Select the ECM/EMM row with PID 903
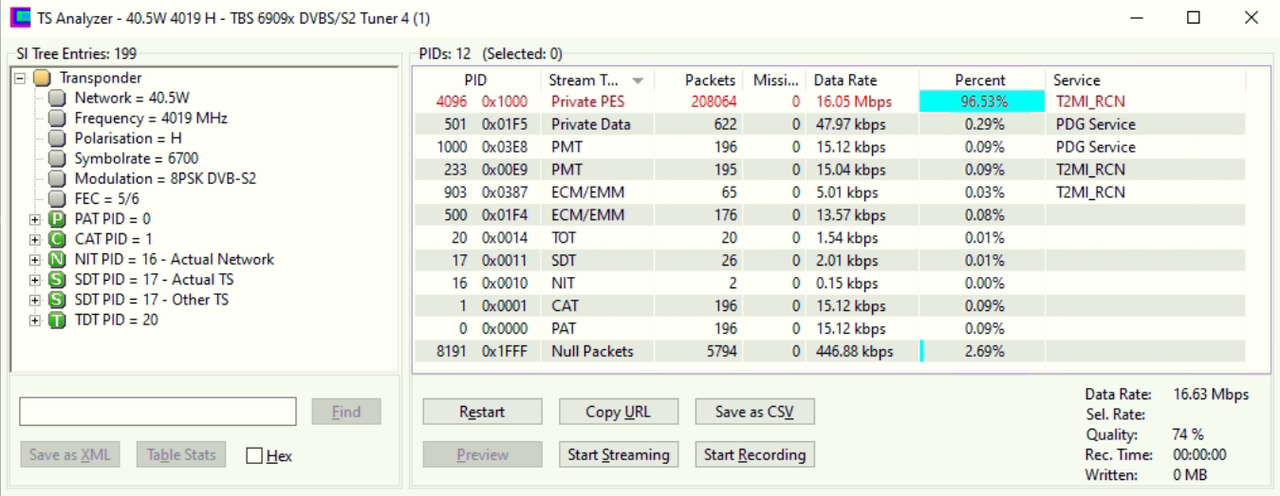 pos(830,192)
